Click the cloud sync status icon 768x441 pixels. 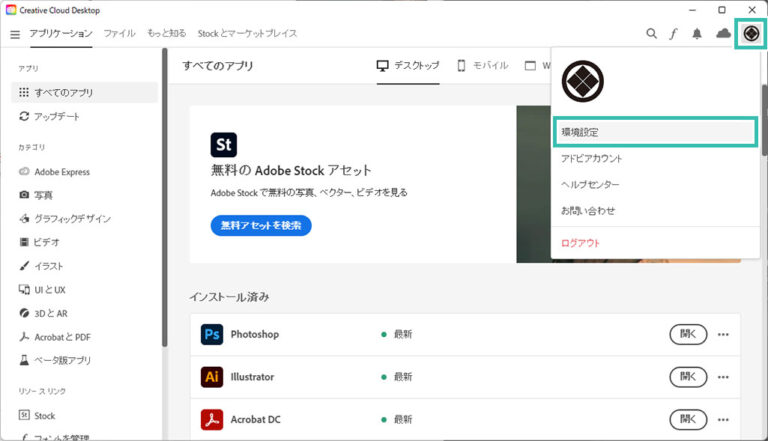pos(723,34)
